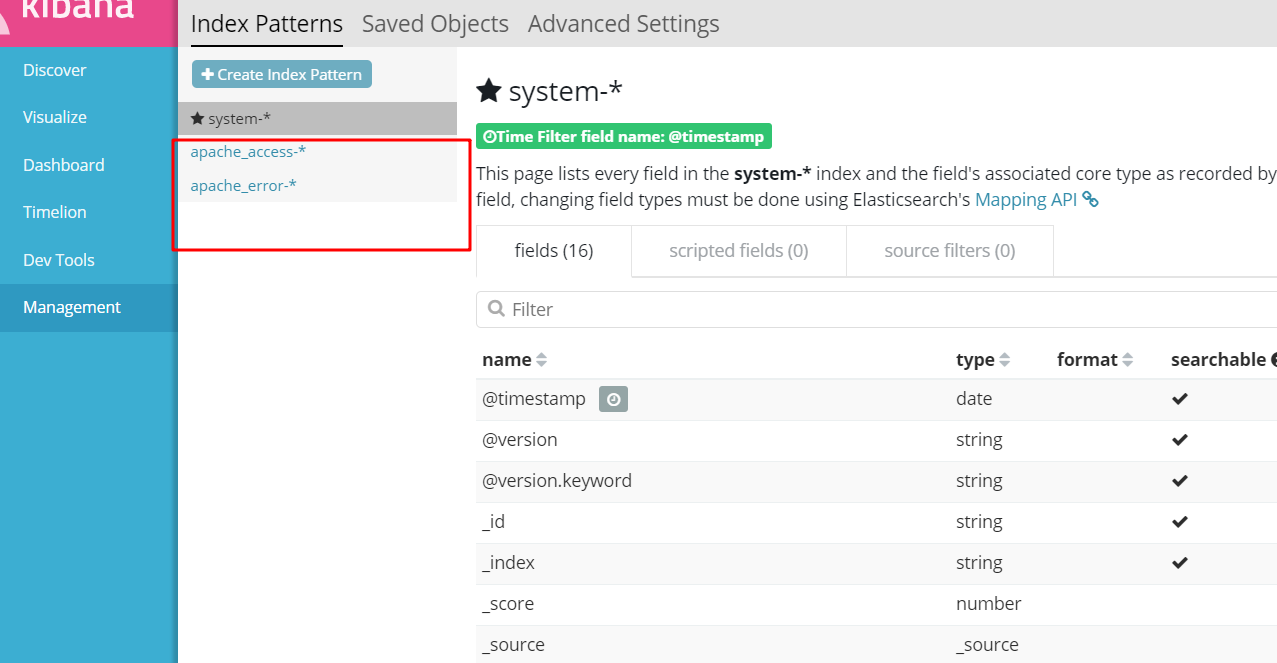The width and height of the screenshot is (1277, 663).
Task: Switch to Saved Objects tab
Action: (x=435, y=24)
